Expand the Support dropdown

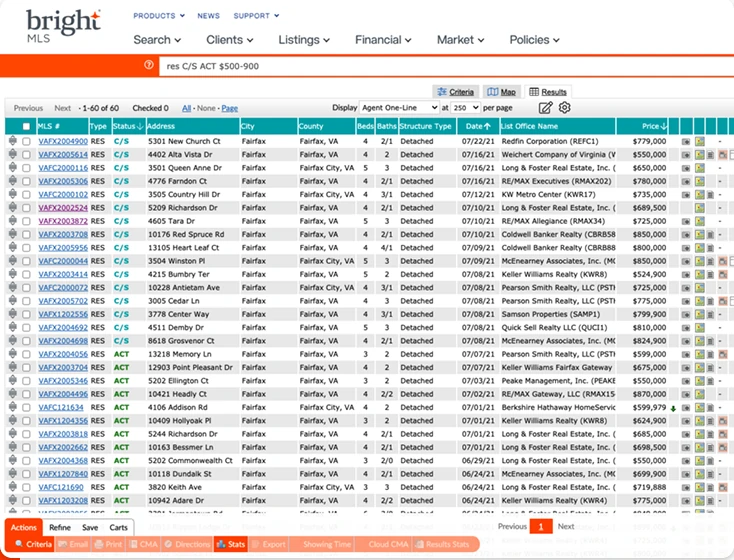pos(256,15)
